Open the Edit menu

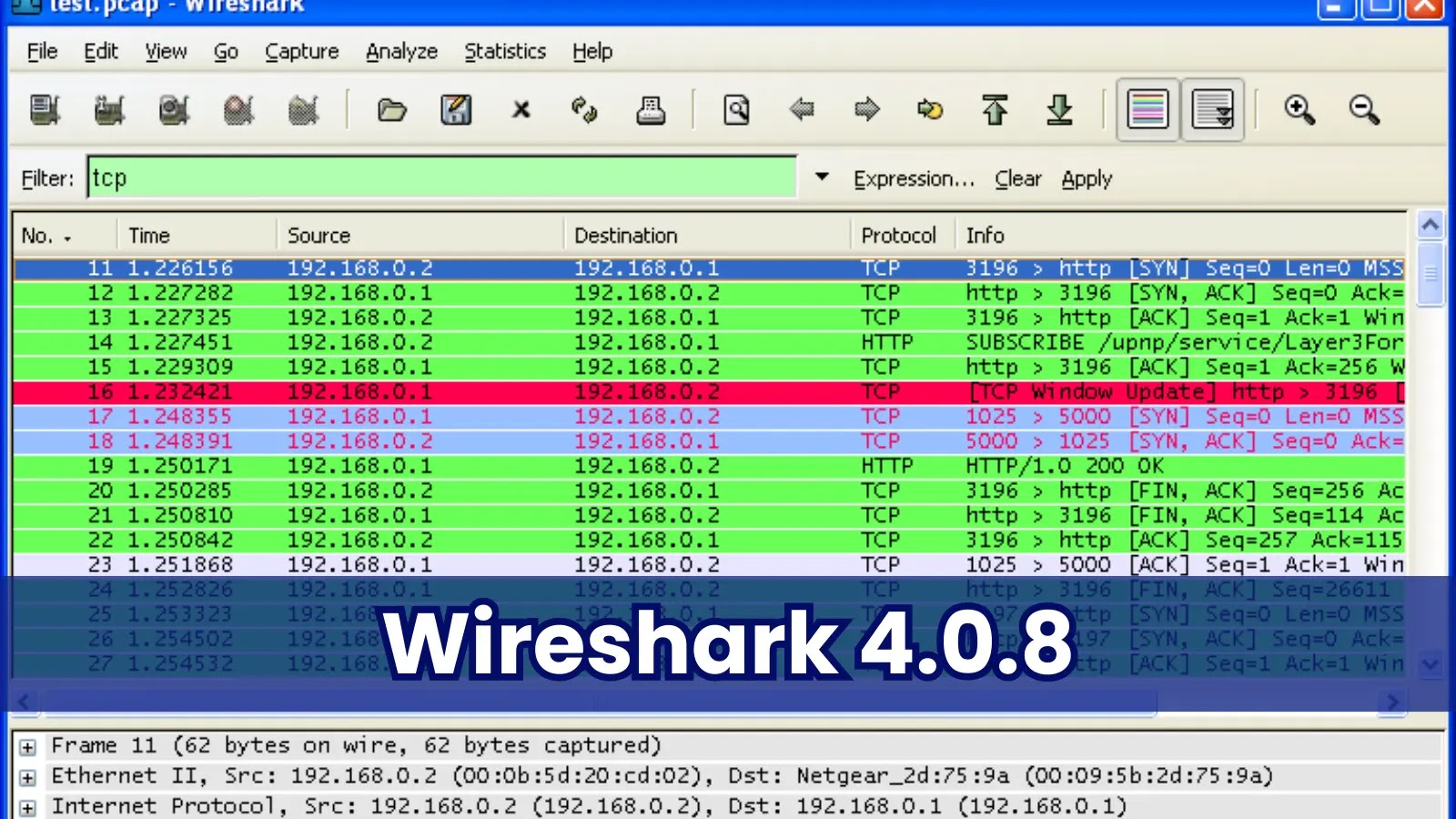(x=101, y=52)
